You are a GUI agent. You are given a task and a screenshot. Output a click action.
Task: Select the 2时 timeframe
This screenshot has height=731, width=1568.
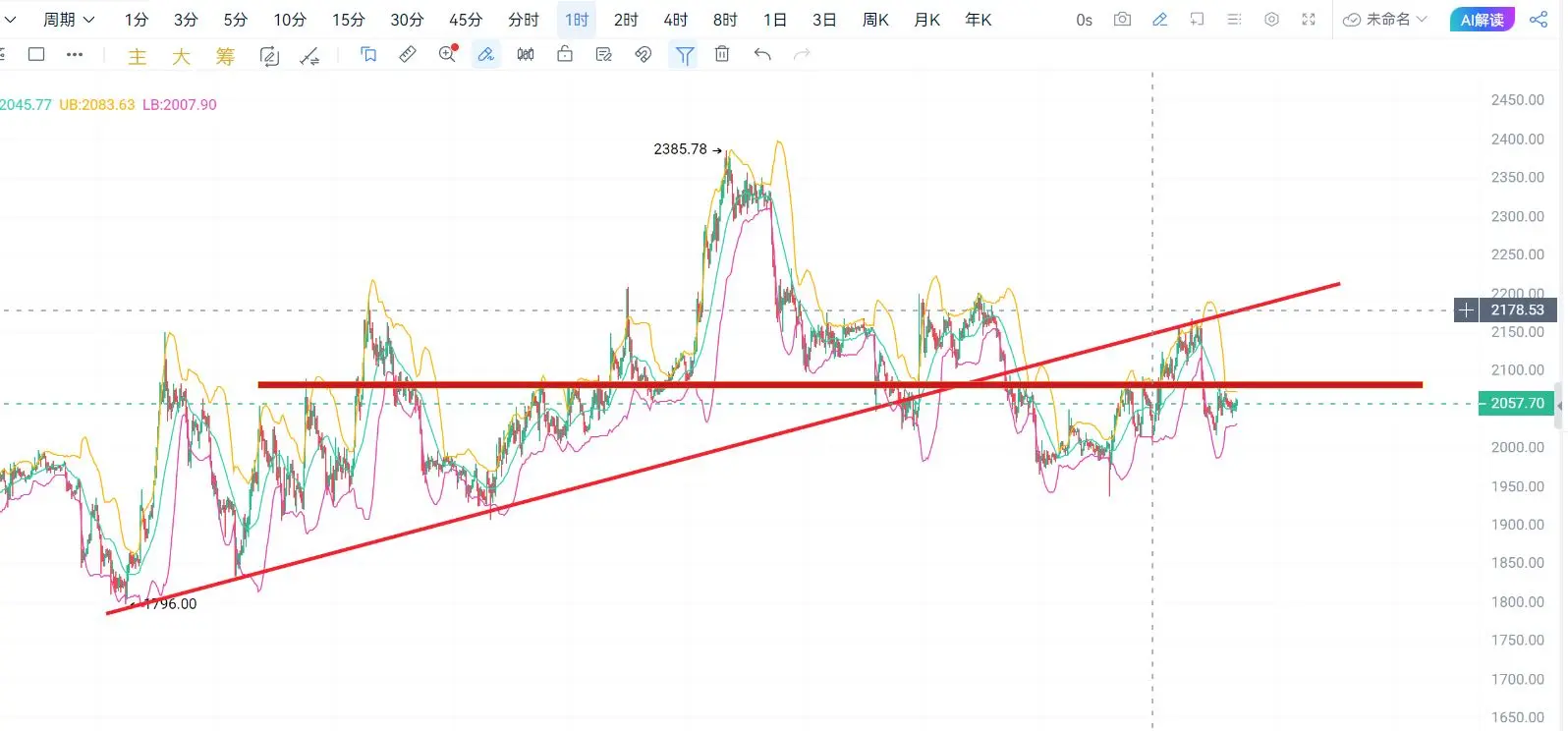point(626,20)
